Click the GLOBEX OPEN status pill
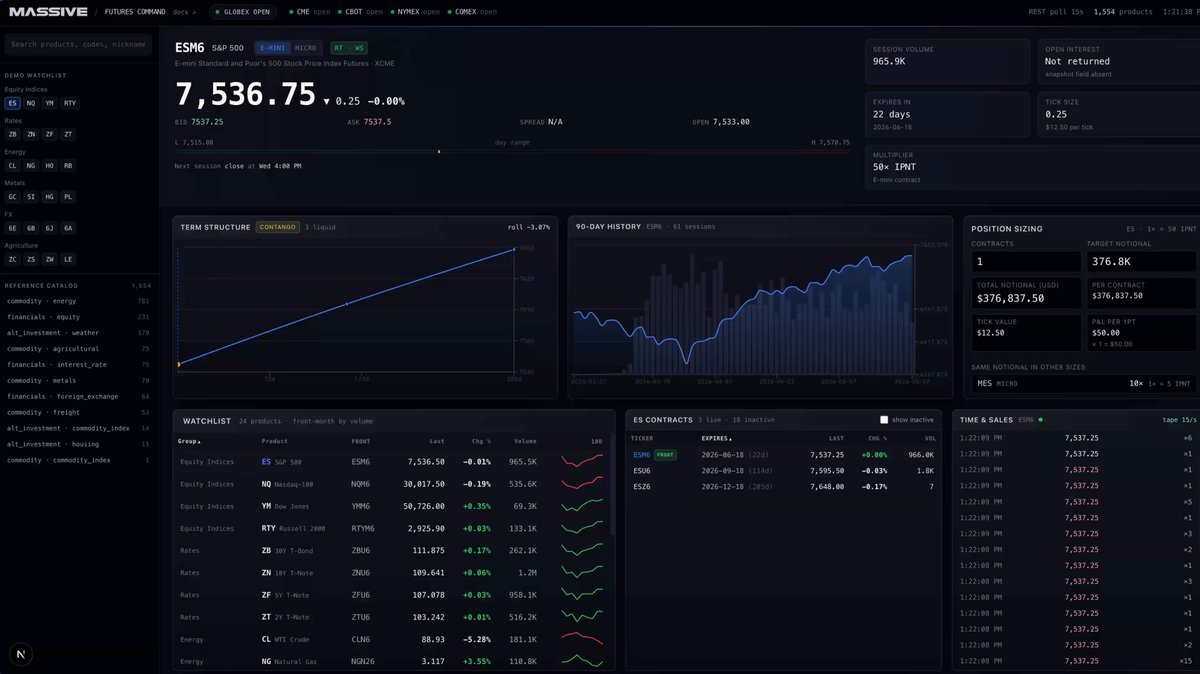This screenshot has height=674, width=1200. point(243,12)
